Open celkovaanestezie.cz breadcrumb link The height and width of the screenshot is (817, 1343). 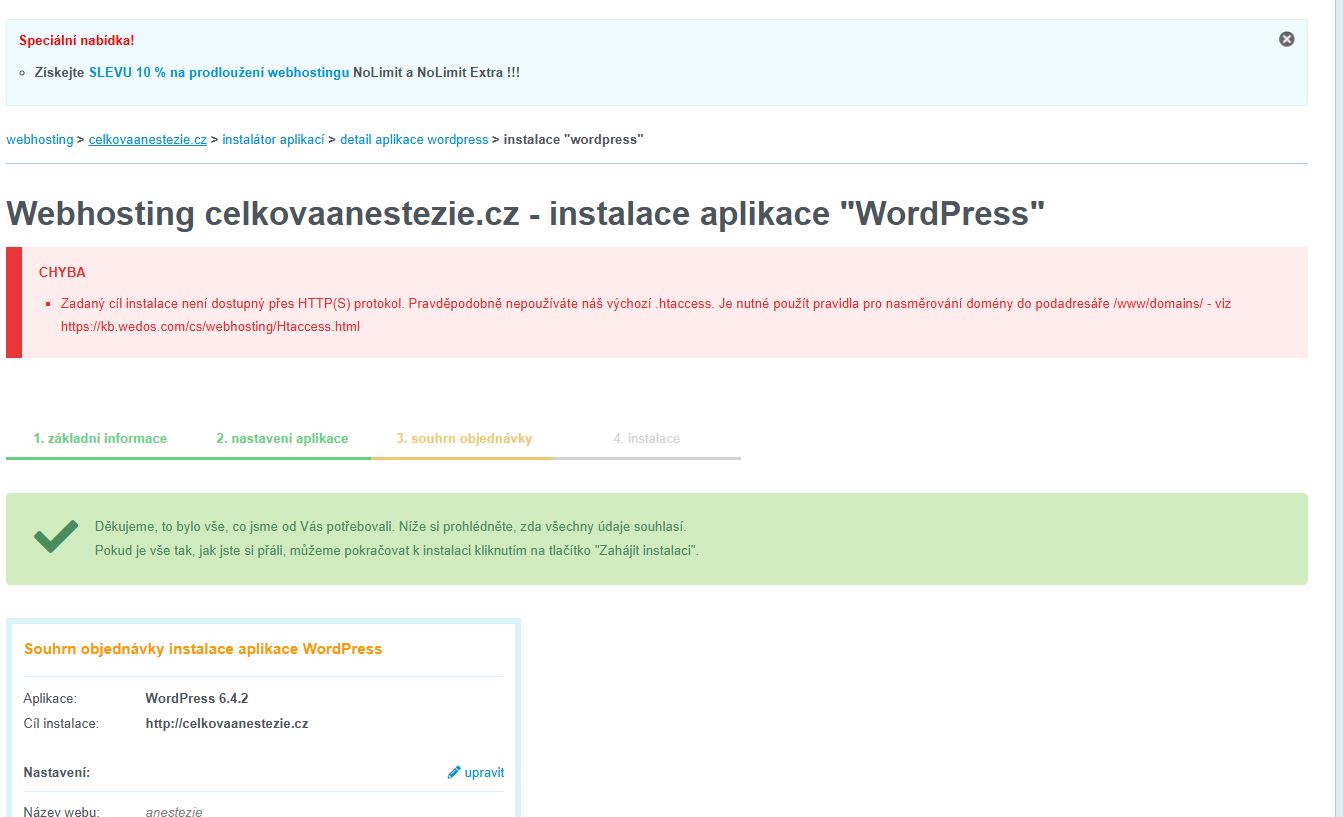(x=147, y=140)
